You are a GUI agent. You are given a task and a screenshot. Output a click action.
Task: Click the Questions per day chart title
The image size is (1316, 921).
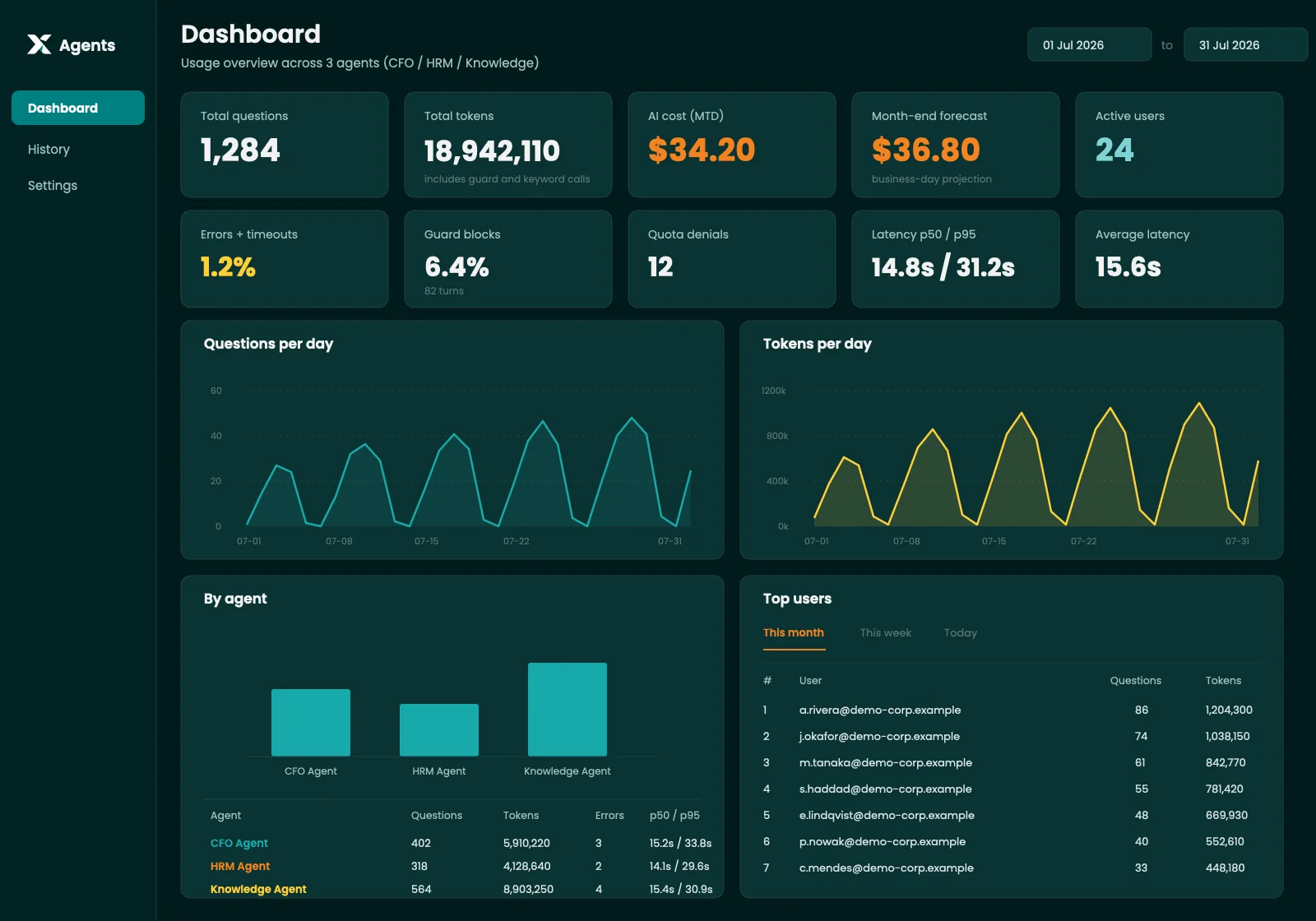tap(268, 344)
